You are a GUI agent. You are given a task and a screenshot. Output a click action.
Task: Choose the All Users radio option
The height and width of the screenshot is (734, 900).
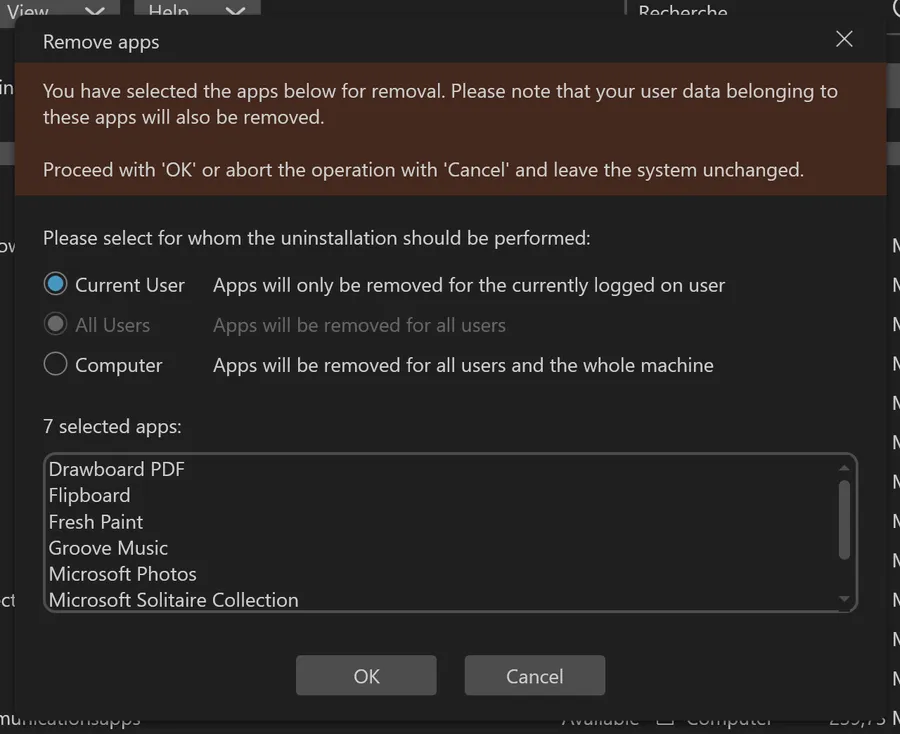(56, 325)
